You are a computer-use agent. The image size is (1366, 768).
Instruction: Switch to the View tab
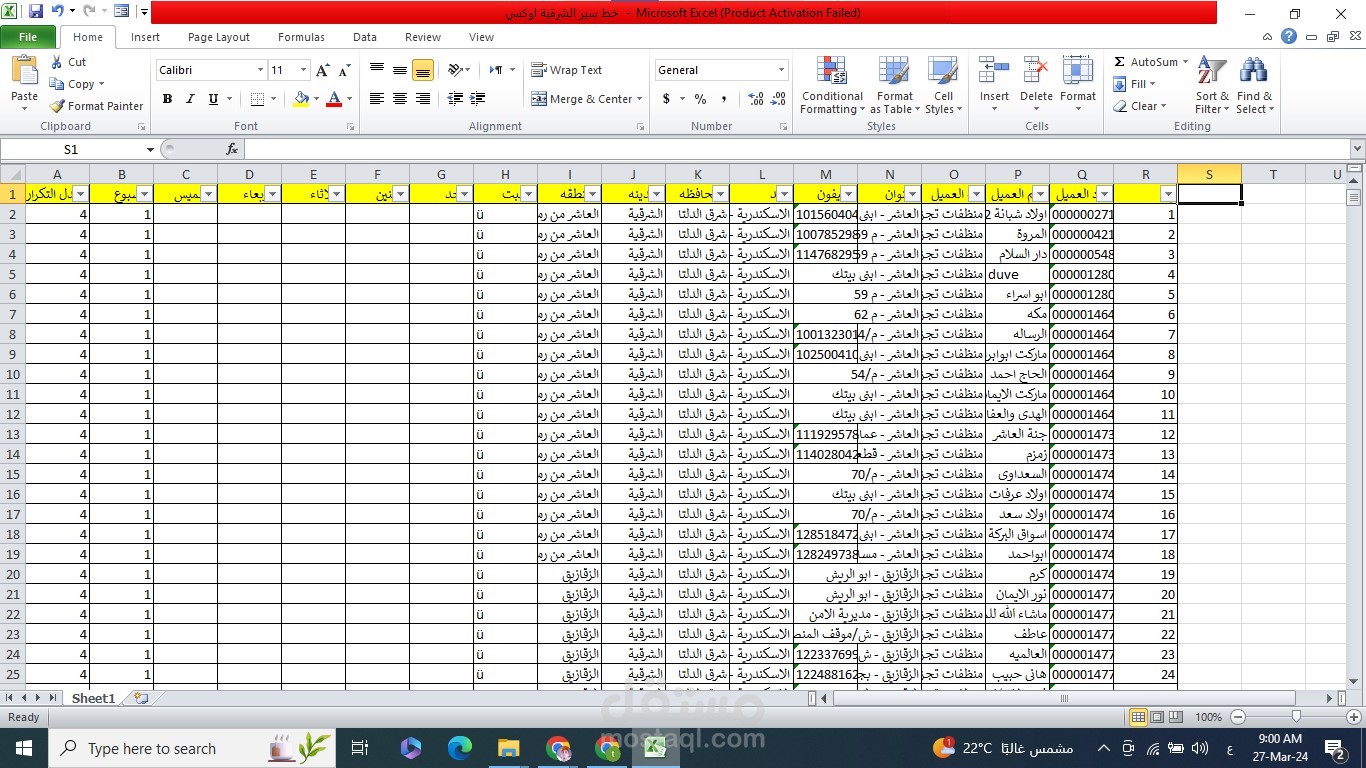(x=481, y=37)
